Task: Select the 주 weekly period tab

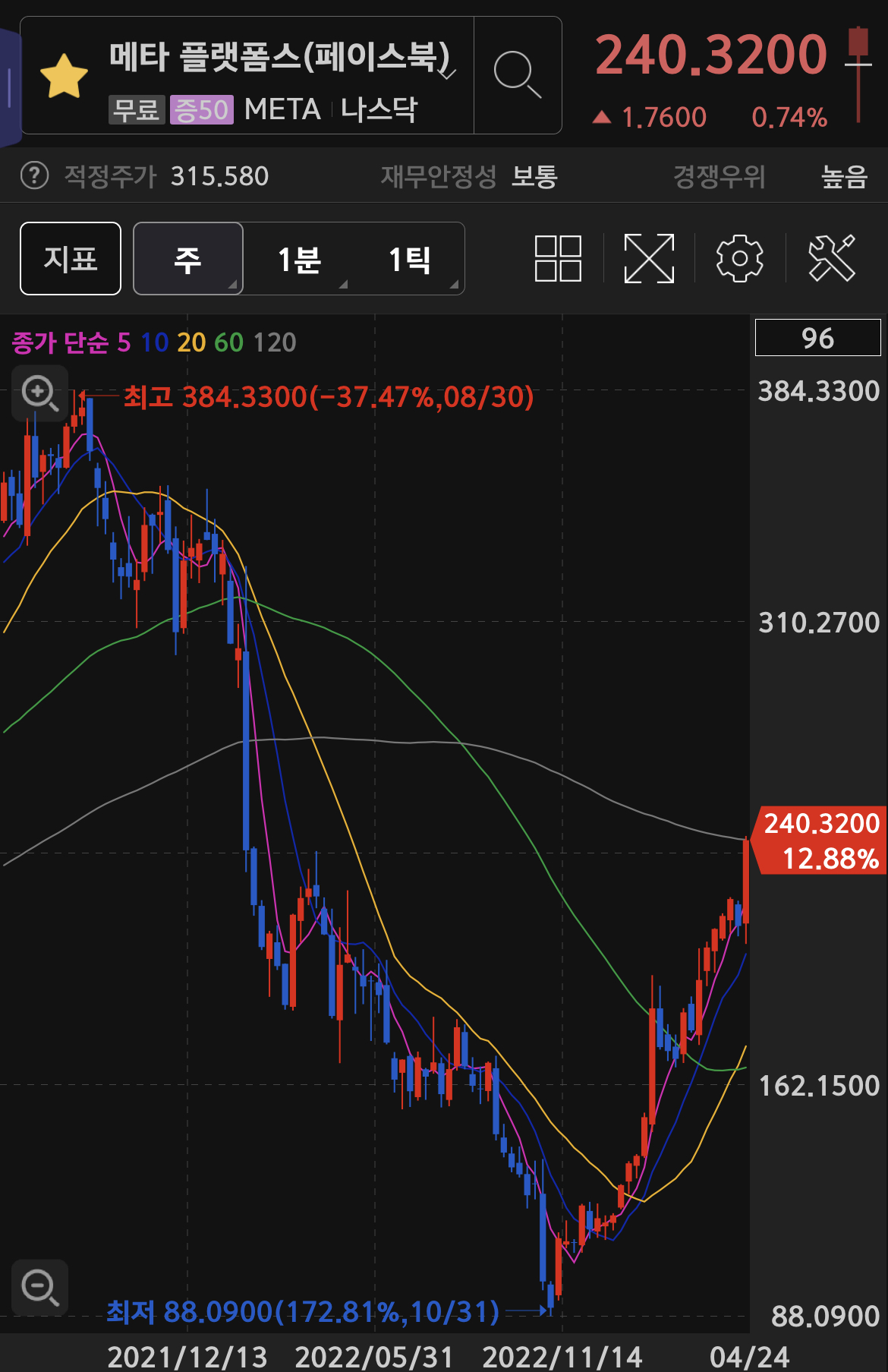Action: (x=188, y=259)
